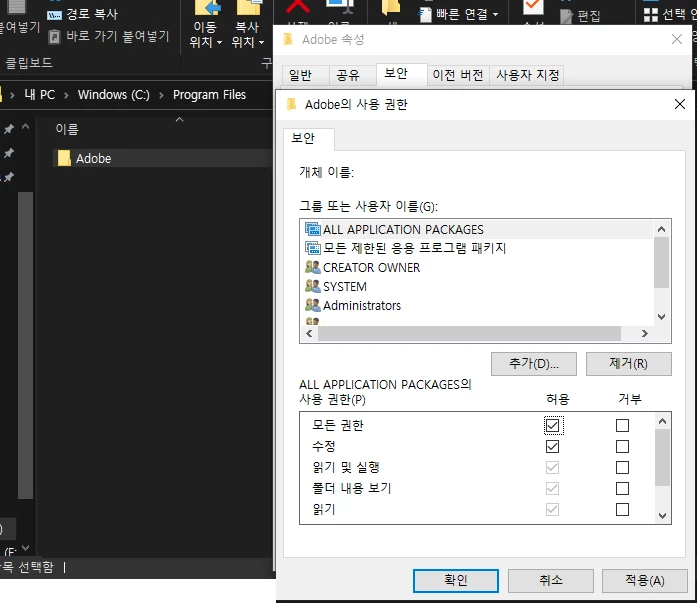
Task: Toggle 수정 deny checkbox
Action: [622, 447]
